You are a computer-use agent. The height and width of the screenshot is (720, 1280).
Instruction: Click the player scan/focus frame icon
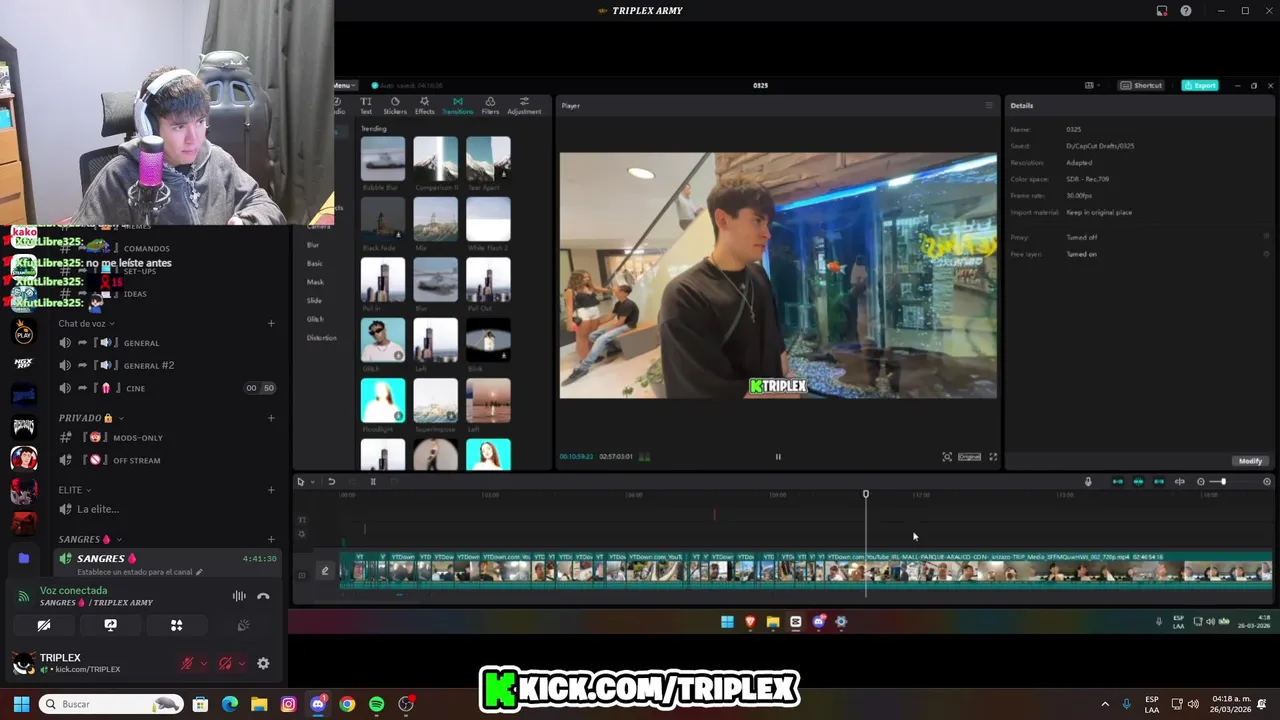947,457
